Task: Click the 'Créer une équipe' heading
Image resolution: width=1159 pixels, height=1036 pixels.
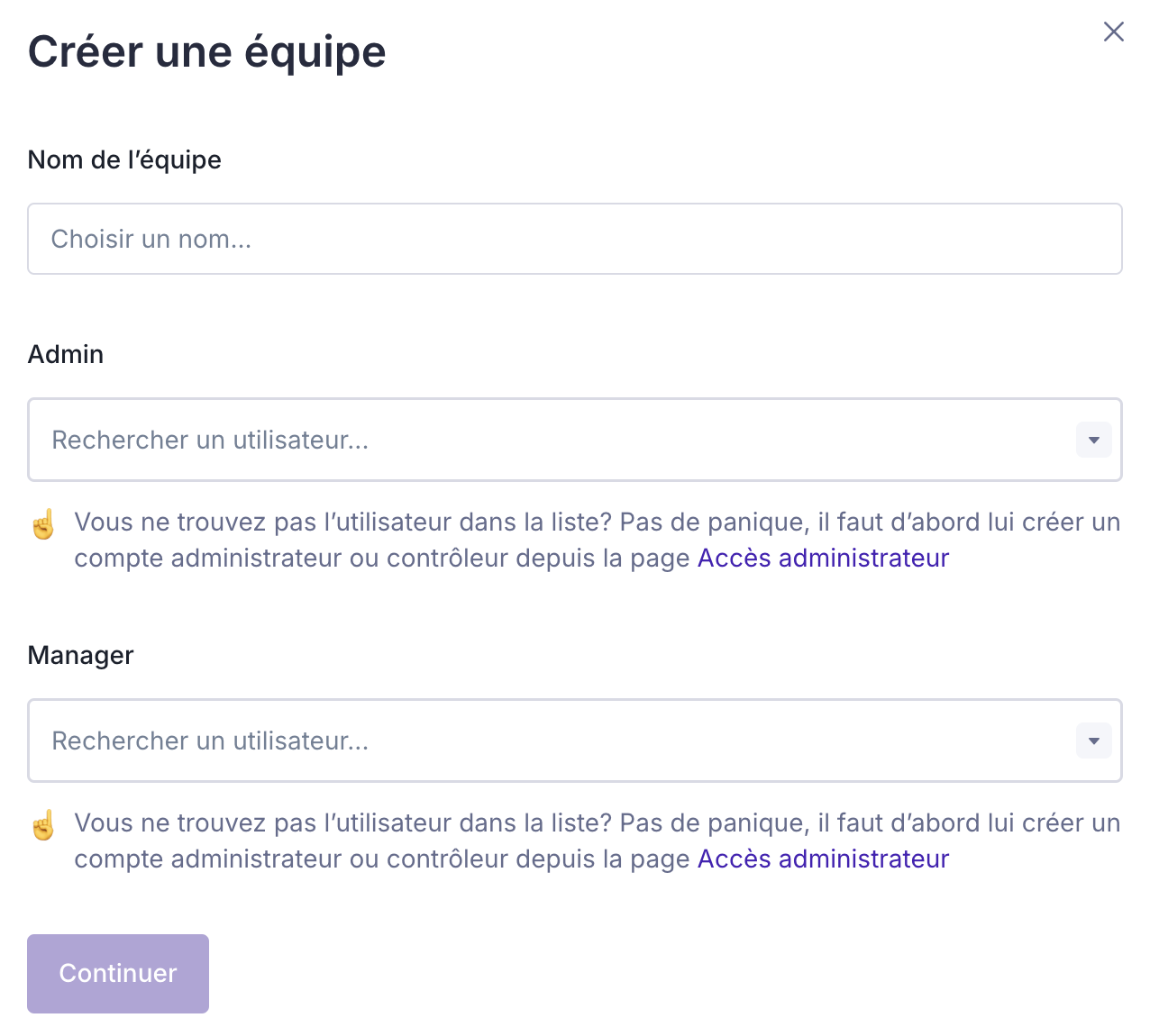Action: click(207, 52)
